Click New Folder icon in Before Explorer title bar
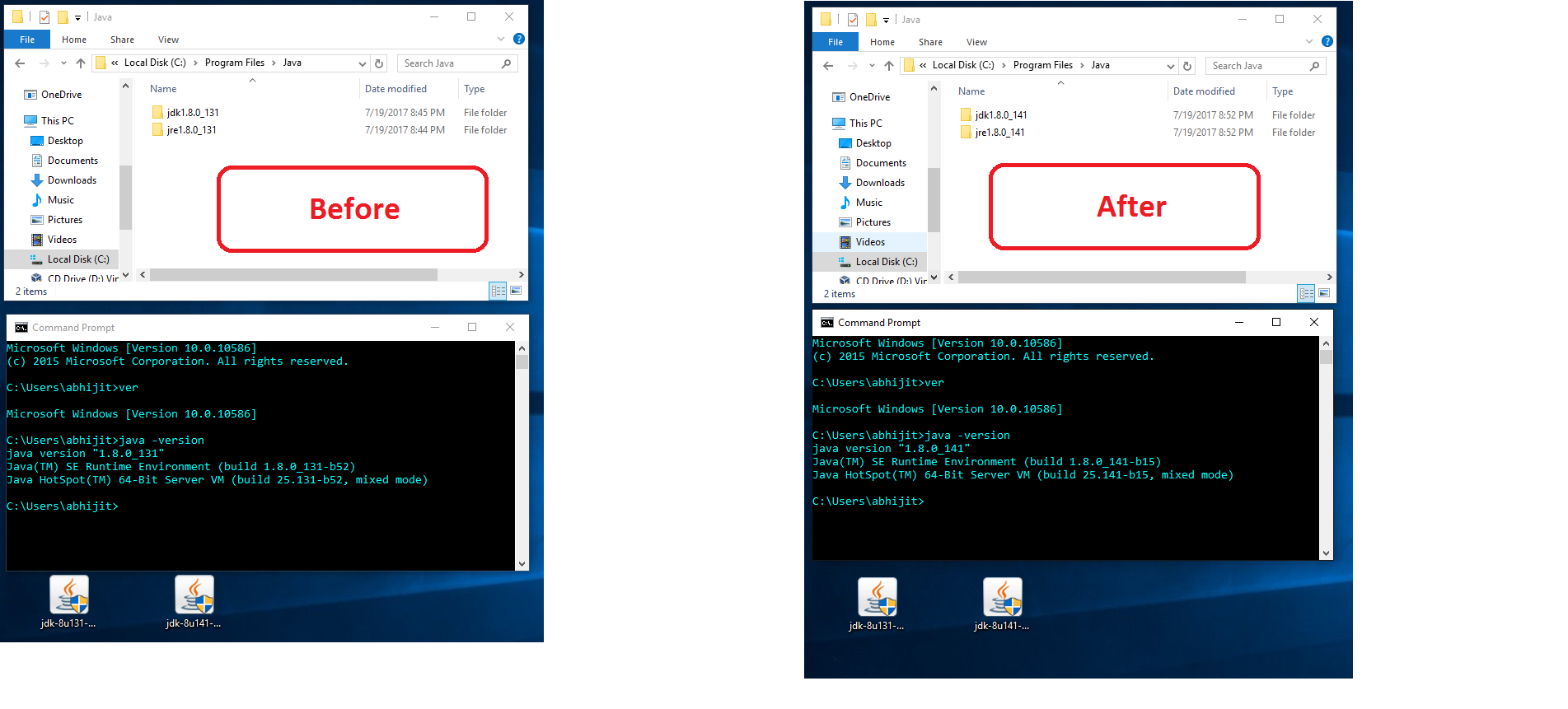The image size is (1568, 709). (x=63, y=17)
